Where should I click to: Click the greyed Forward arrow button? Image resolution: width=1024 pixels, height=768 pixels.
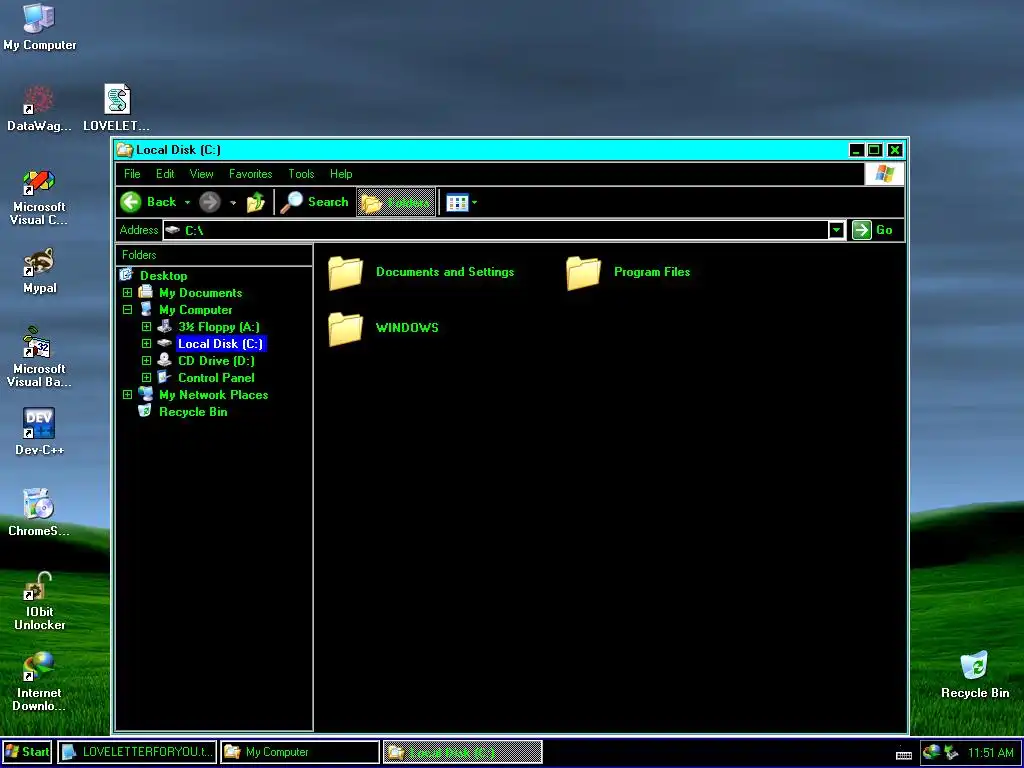[210, 202]
